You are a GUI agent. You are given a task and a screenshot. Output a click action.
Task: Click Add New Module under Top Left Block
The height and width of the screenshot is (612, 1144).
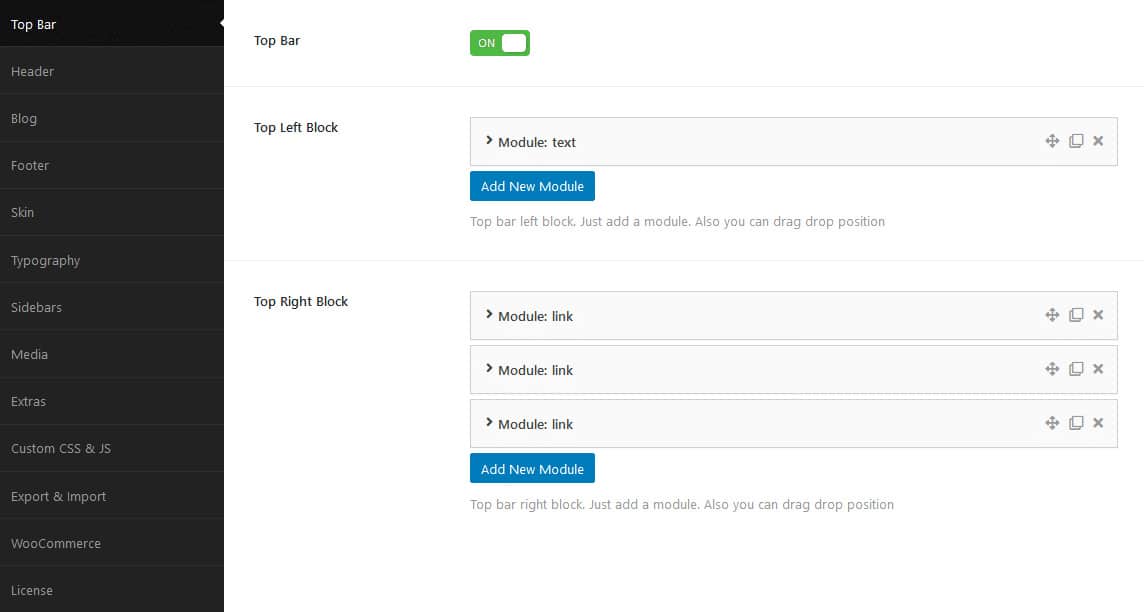[x=532, y=186]
